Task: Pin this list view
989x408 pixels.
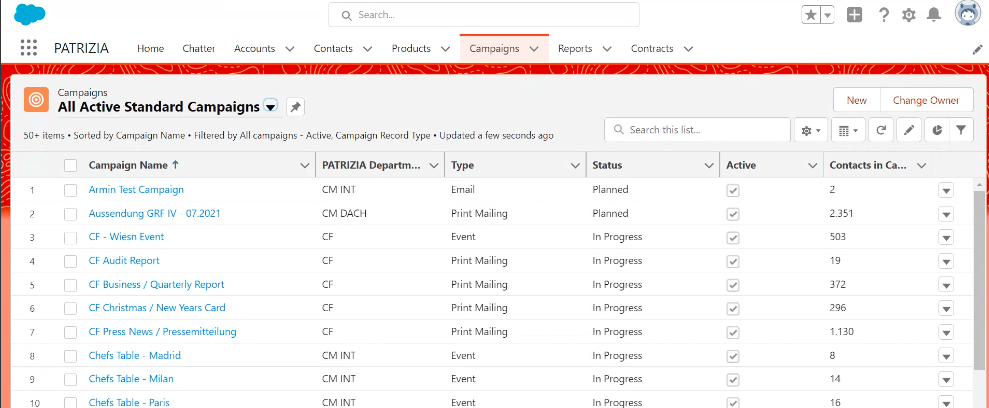Action: (295, 107)
